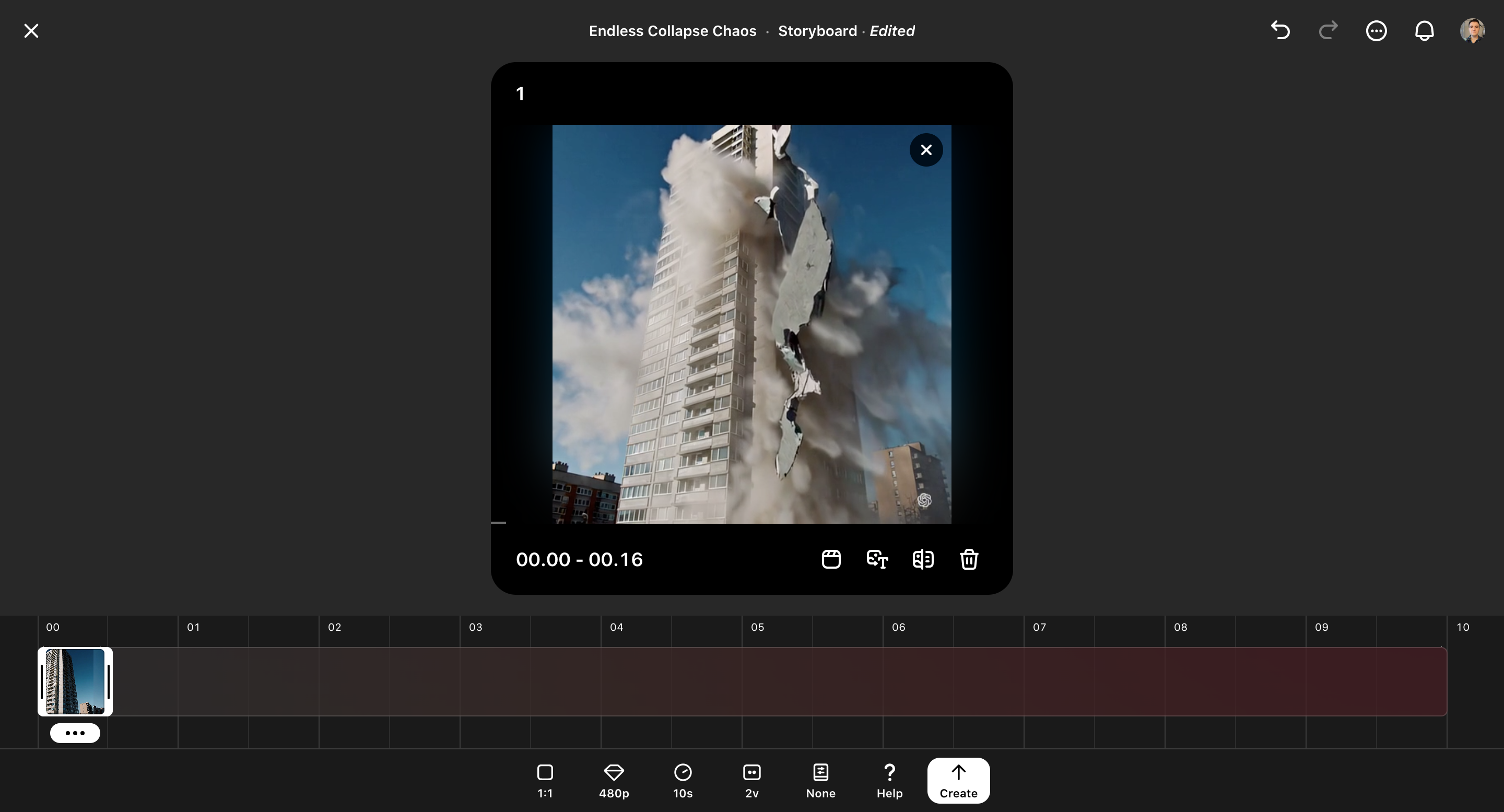Remove the image from card 1
1504x812 pixels.
[926, 150]
